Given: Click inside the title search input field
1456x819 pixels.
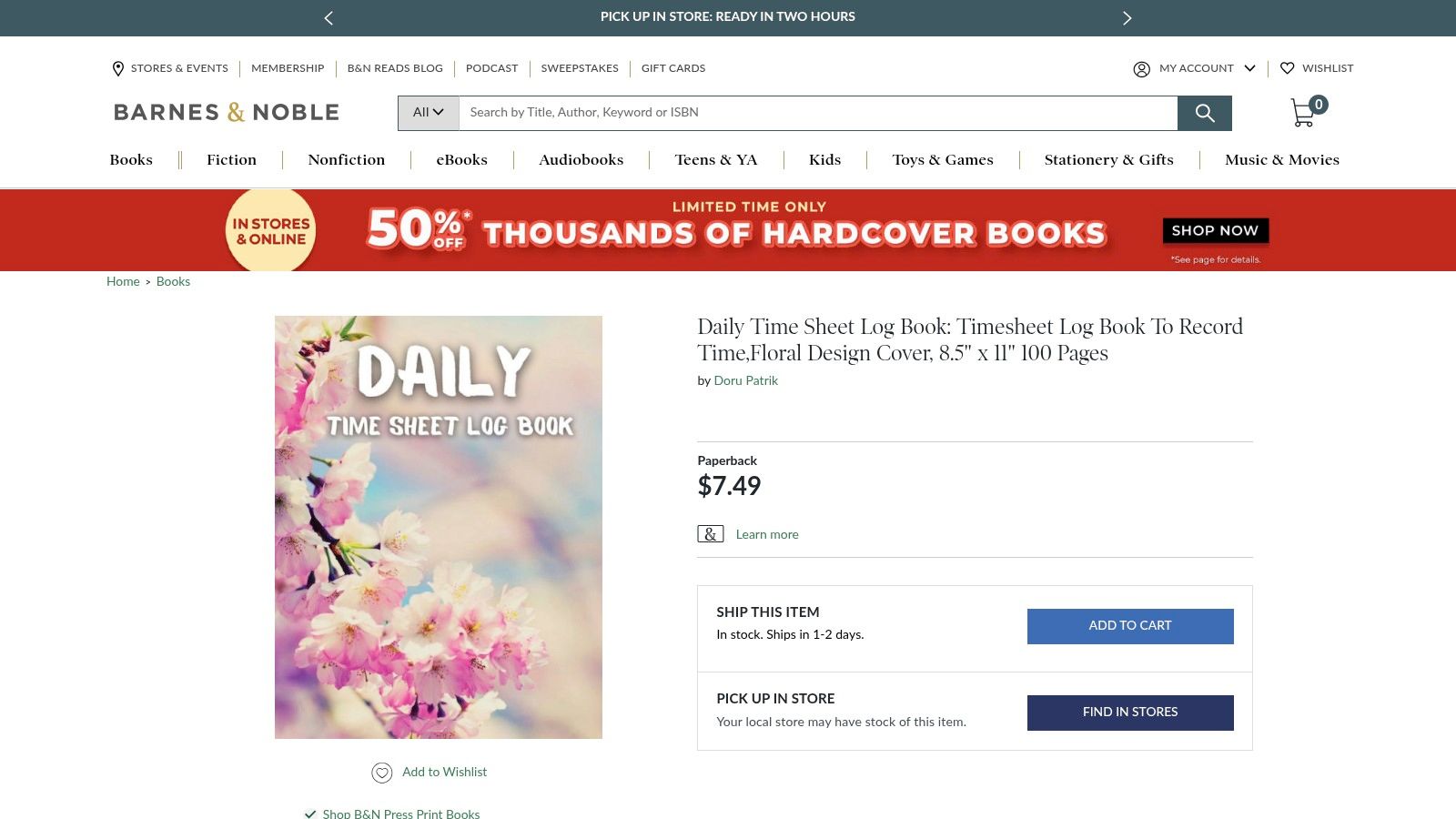Looking at the screenshot, I should (x=819, y=112).
